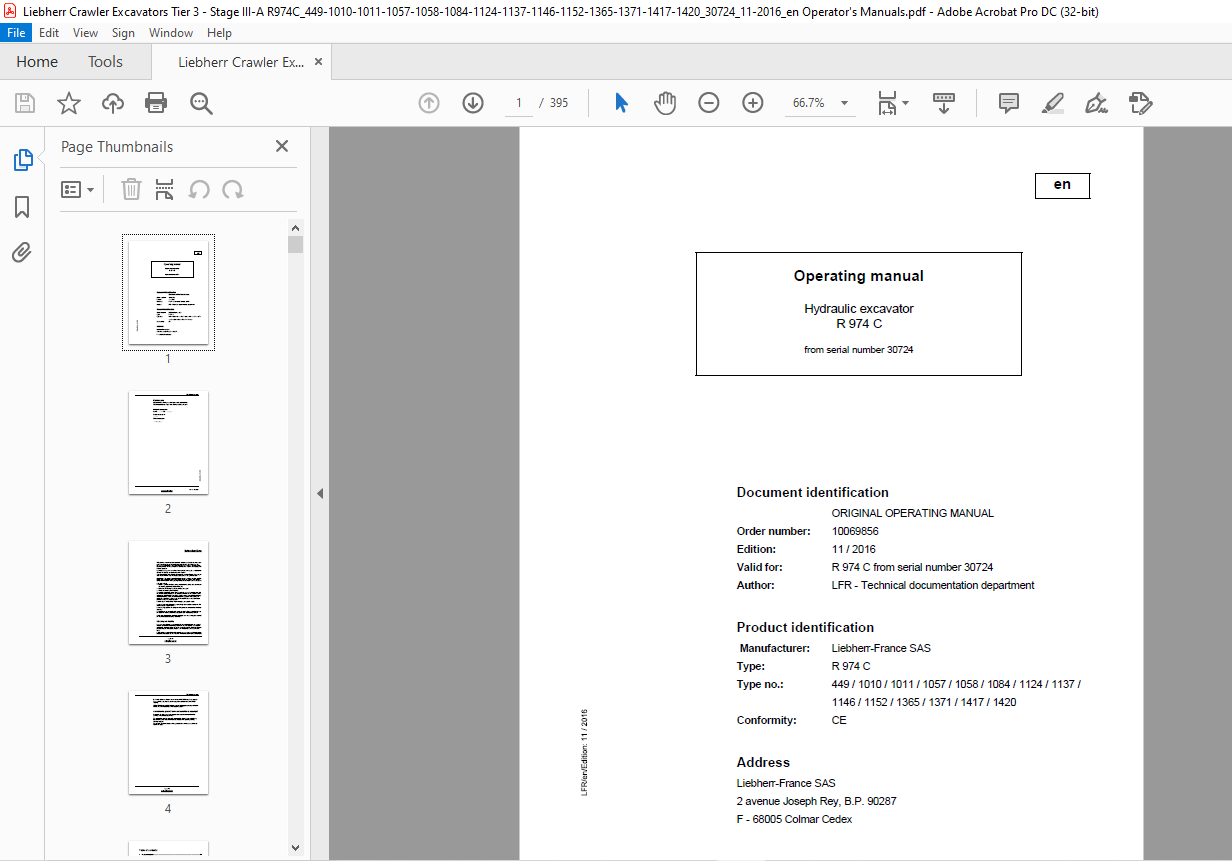
Task: Delete selected page thumbnail
Action: tap(131, 190)
